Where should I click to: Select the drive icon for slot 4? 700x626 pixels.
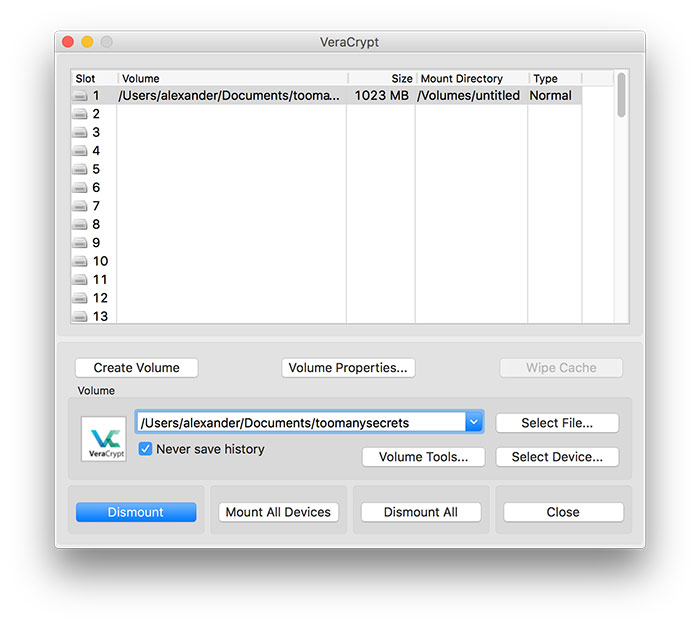80,151
